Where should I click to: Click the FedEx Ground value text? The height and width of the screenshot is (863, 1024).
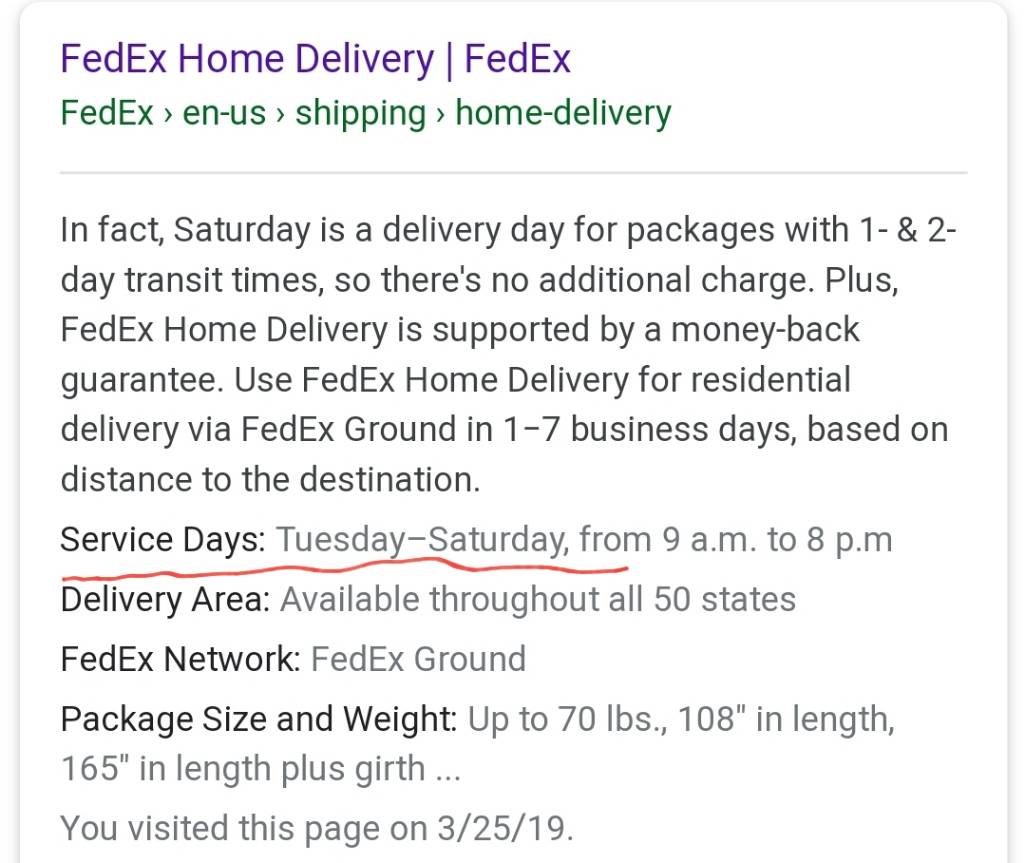419,659
